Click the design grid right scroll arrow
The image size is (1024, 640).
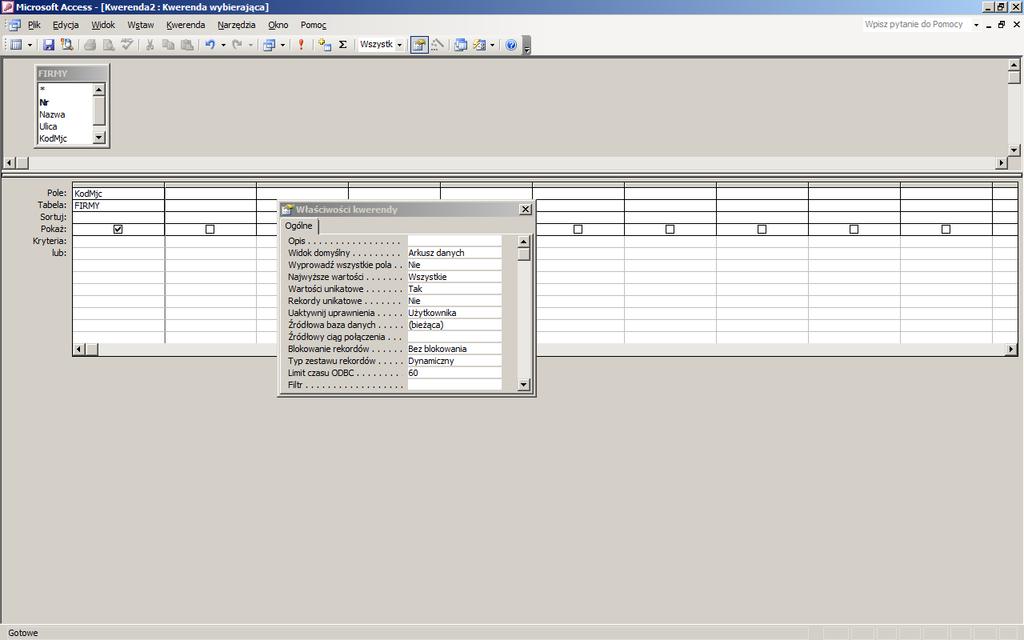[1011, 349]
